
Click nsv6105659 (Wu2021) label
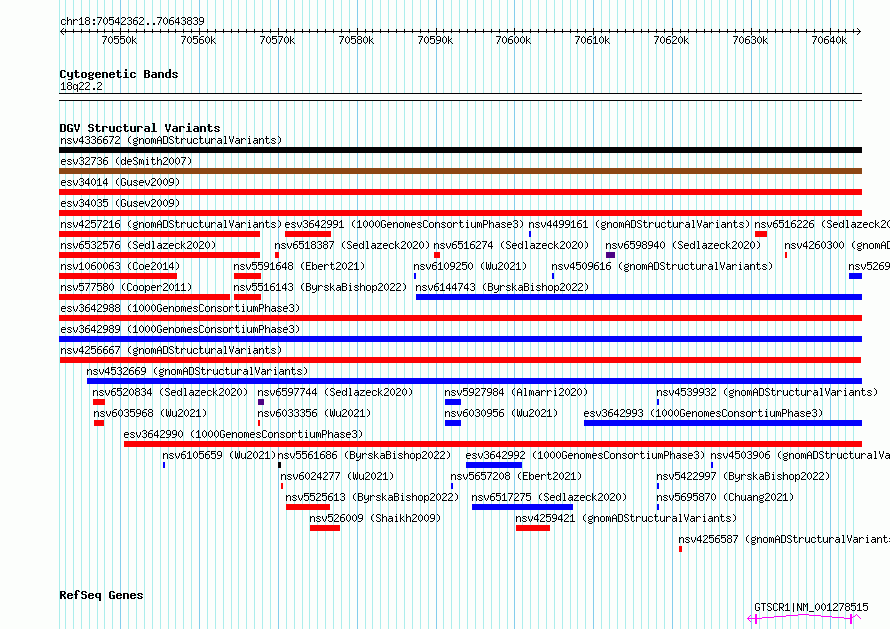click(x=219, y=455)
